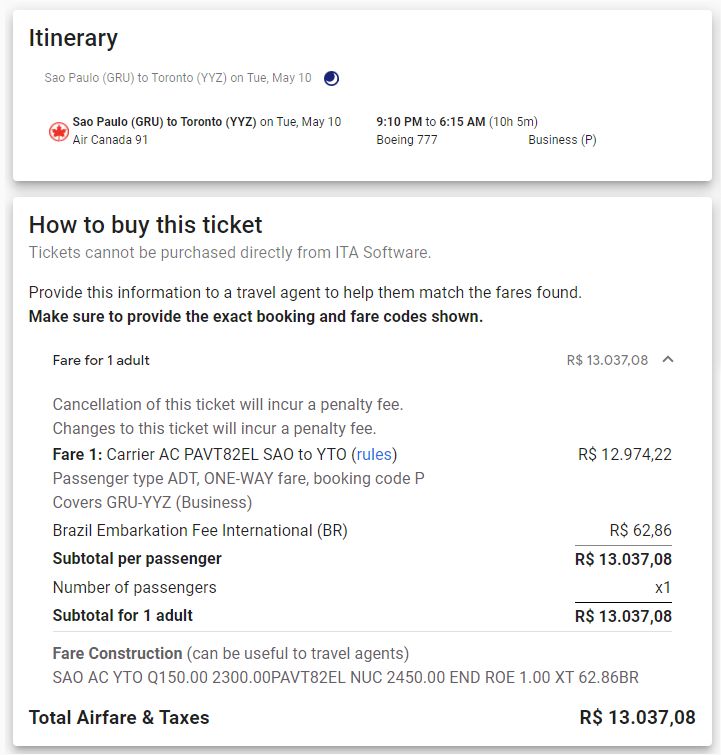The width and height of the screenshot is (721, 755).
Task: Click the Number of passengers x1 value
Action: pos(663,587)
